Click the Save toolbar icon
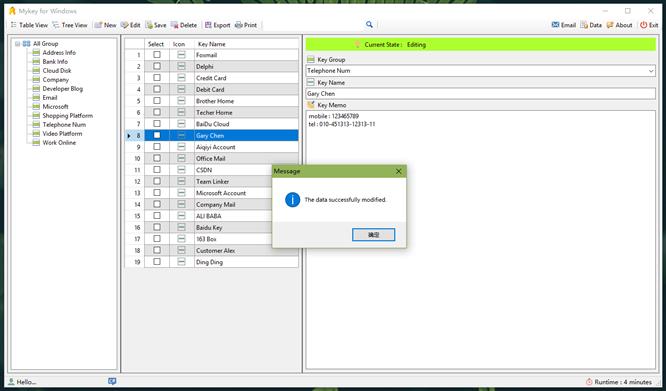Screen dimensions: 666x391 click(x=149, y=25)
